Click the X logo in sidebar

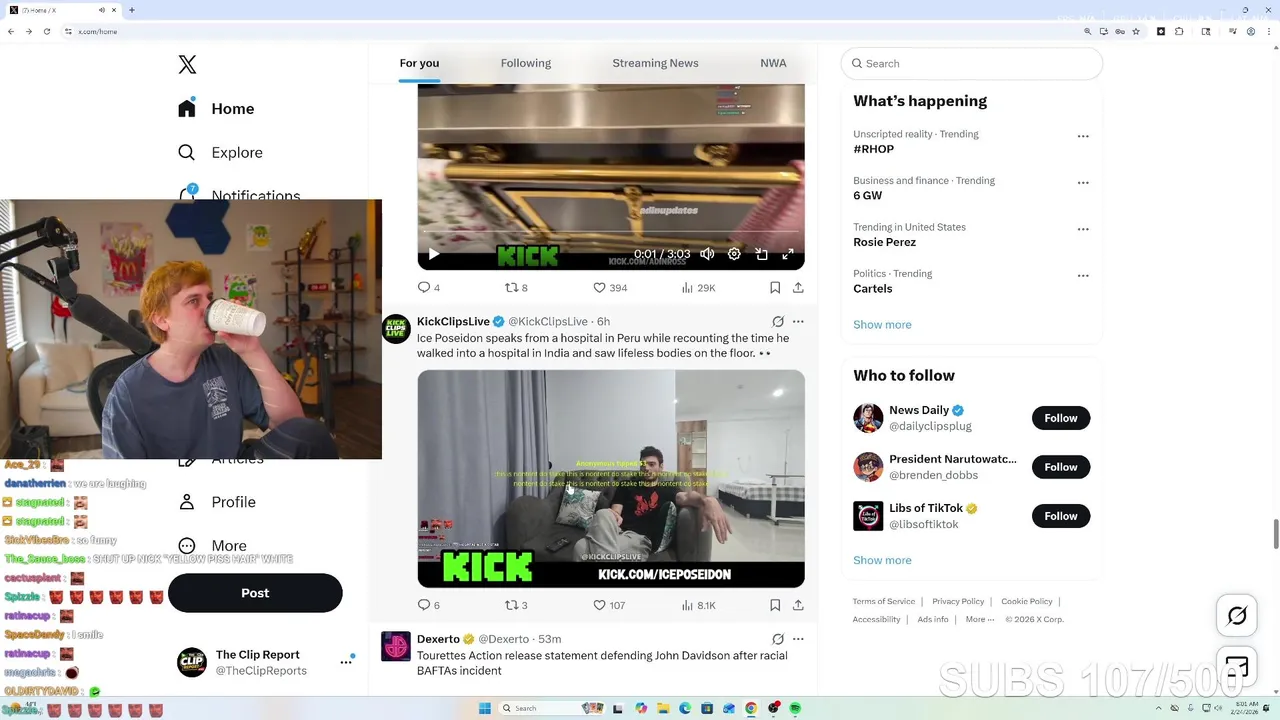[x=187, y=65]
